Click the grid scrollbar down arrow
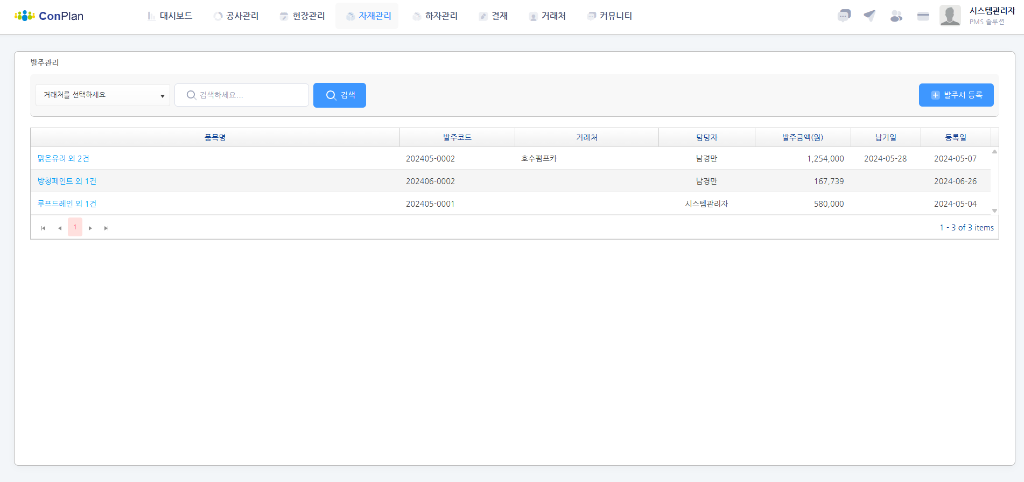 (x=995, y=210)
